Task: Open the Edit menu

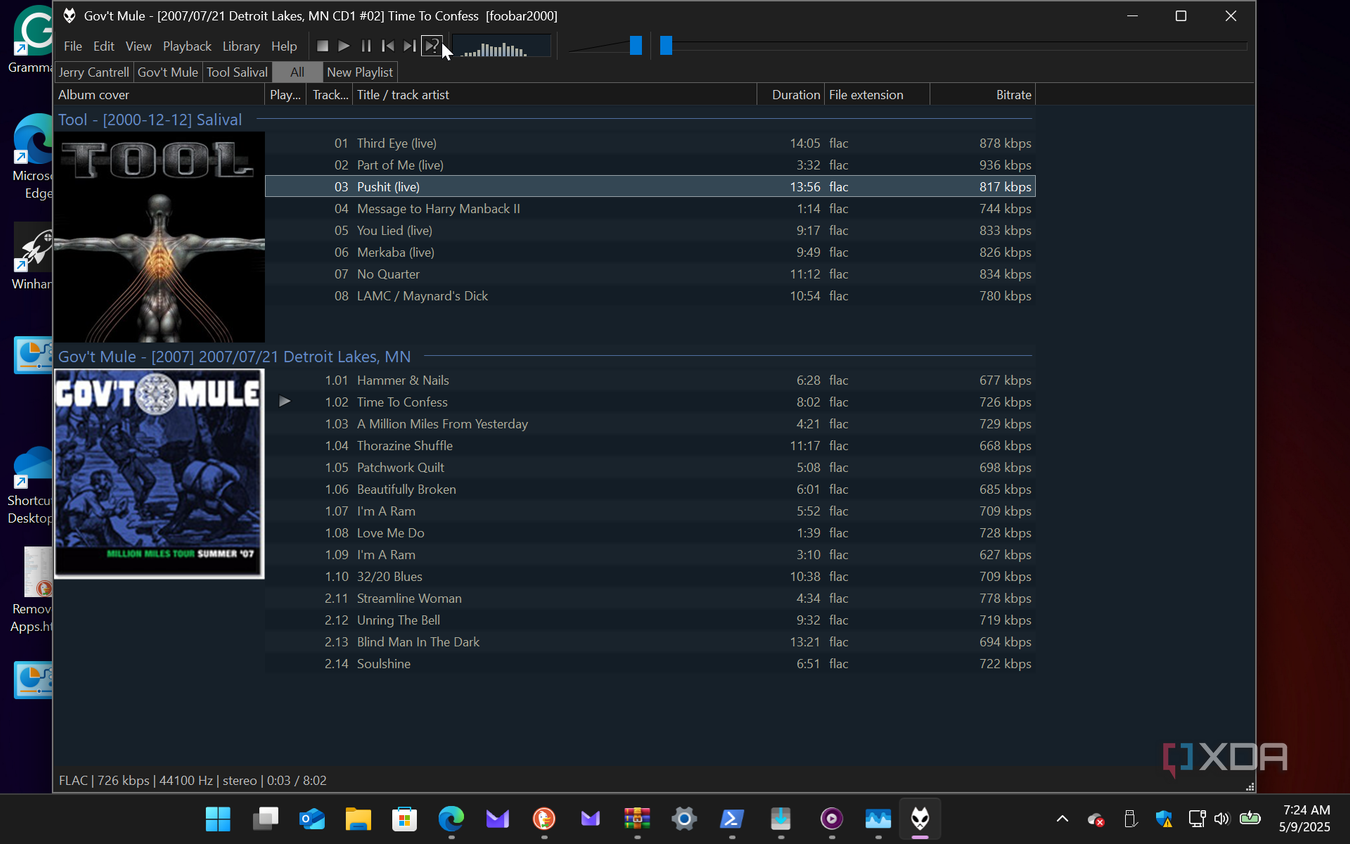Action: (104, 46)
